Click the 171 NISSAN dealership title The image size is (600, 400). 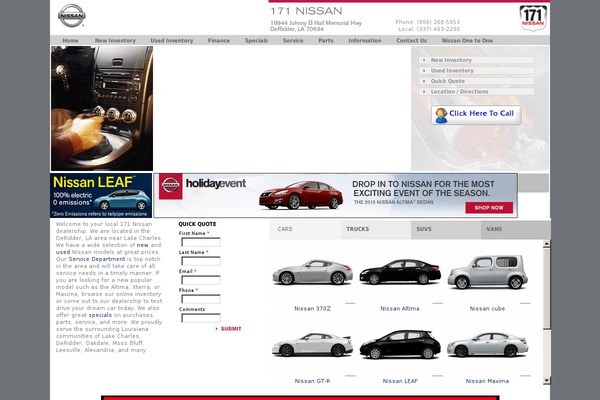pos(306,11)
